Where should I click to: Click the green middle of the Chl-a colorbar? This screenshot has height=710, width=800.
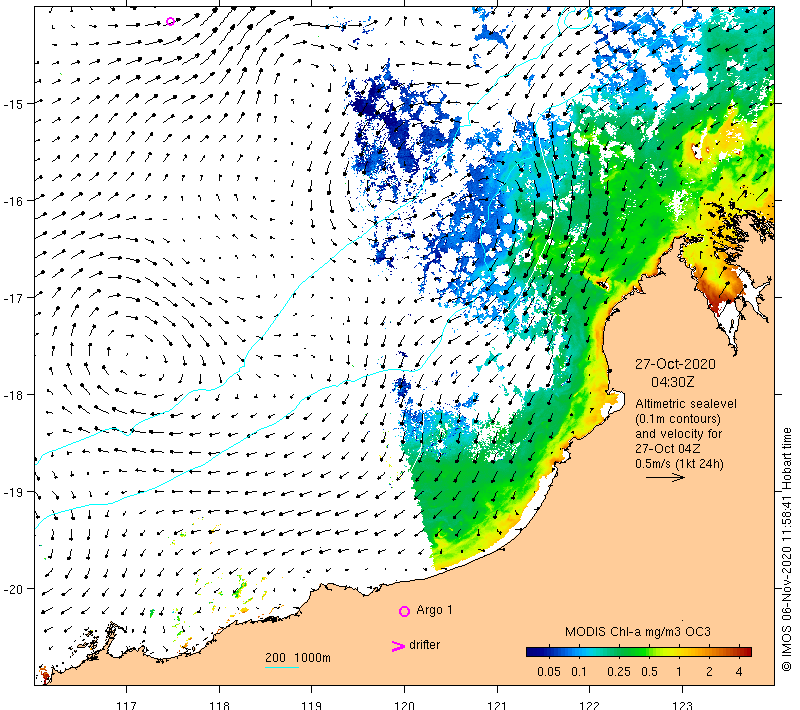pos(639,651)
